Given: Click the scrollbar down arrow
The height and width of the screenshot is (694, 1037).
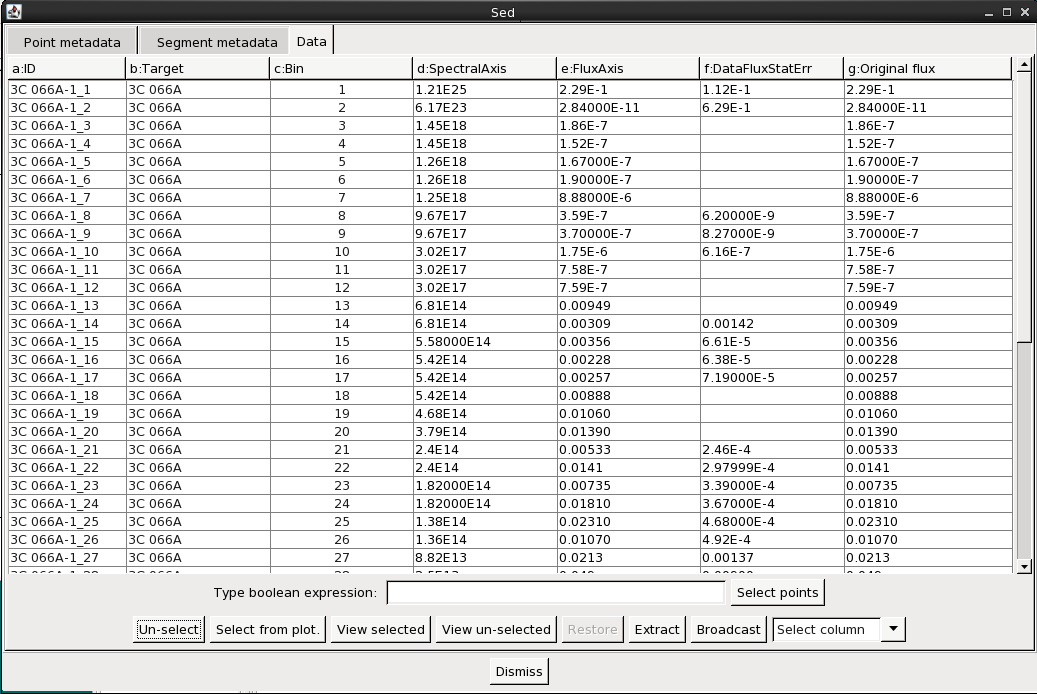Looking at the screenshot, I should [1024, 566].
